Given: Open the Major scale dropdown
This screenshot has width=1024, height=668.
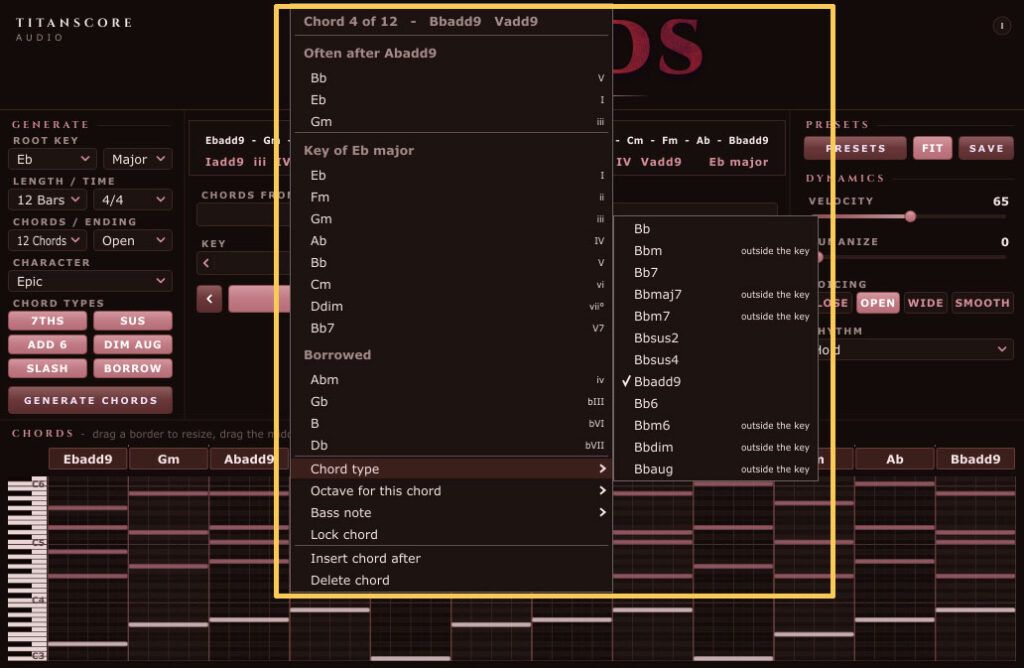Looking at the screenshot, I should pyautogui.click(x=138, y=159).
